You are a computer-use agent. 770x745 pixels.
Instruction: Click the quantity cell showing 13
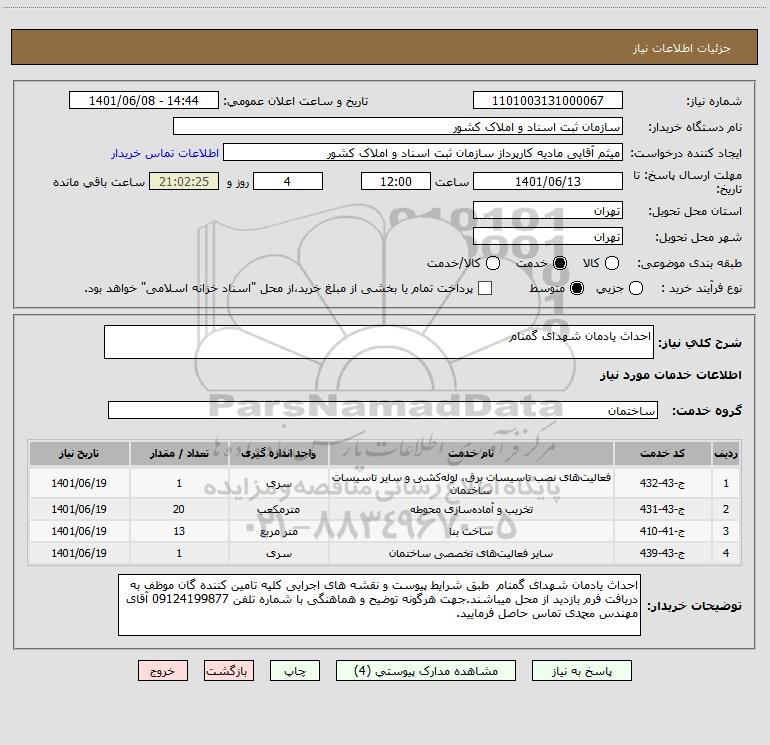(x=179, y=531)
